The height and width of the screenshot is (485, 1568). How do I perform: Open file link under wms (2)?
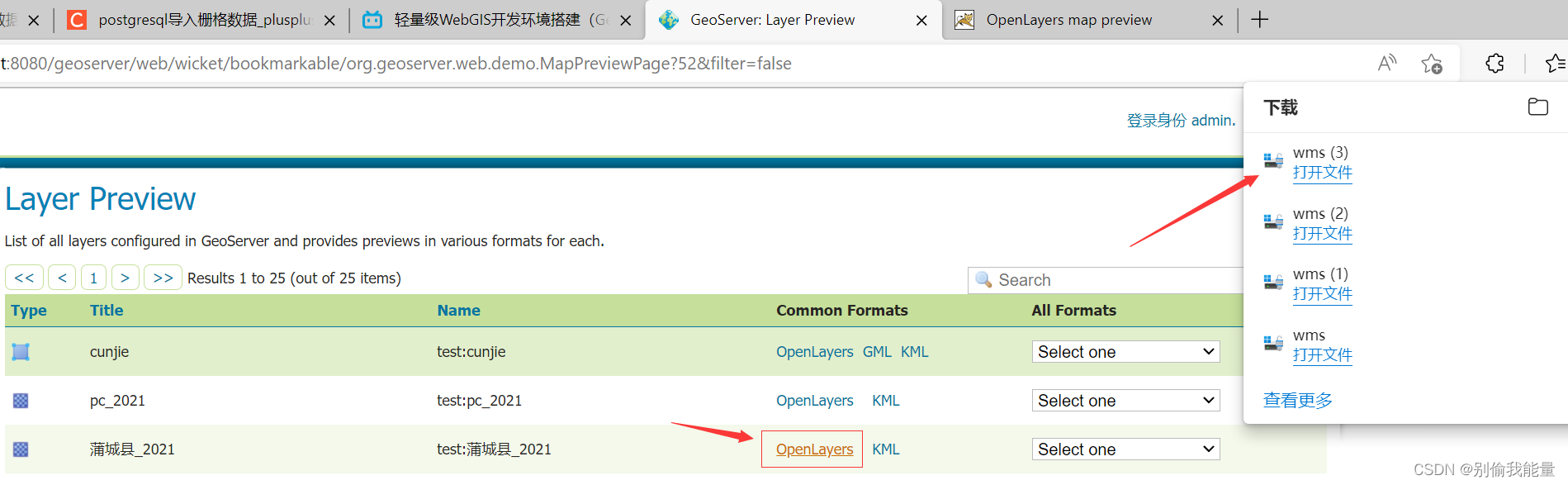point(1322,234)
